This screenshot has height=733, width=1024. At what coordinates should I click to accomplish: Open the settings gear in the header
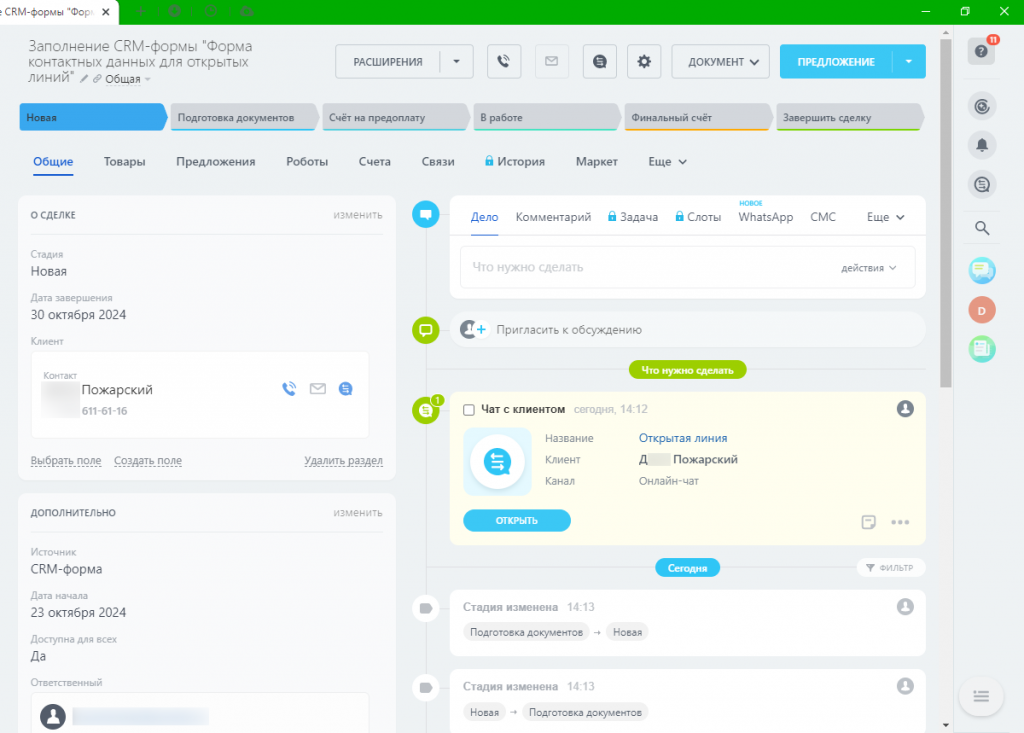644,61
